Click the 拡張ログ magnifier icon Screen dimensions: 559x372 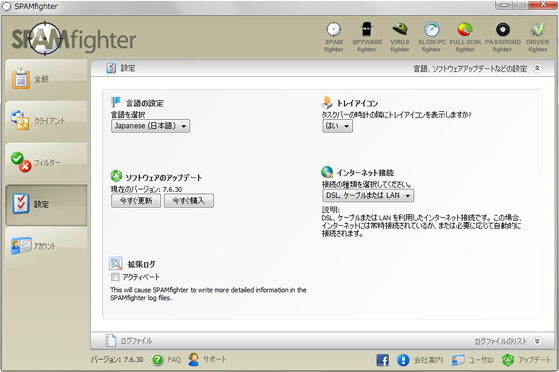coord(116,264)
